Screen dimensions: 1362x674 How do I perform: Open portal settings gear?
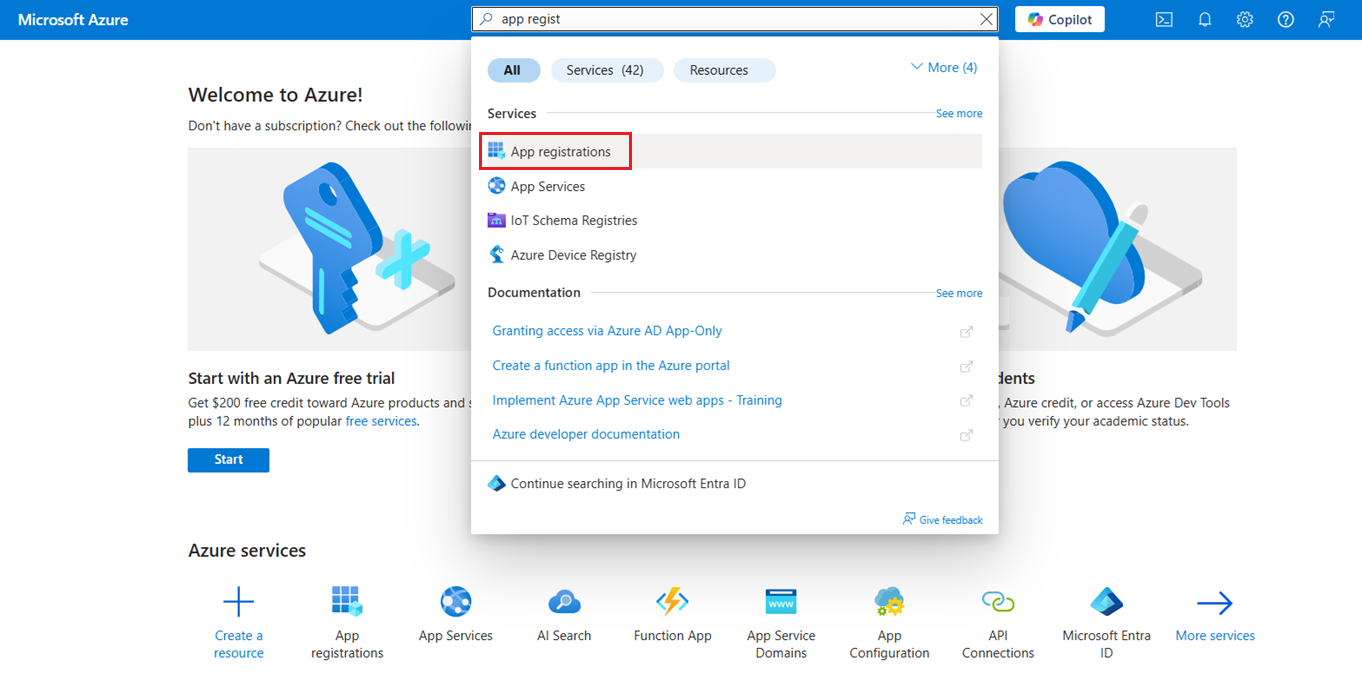[x=1245, y=19]
